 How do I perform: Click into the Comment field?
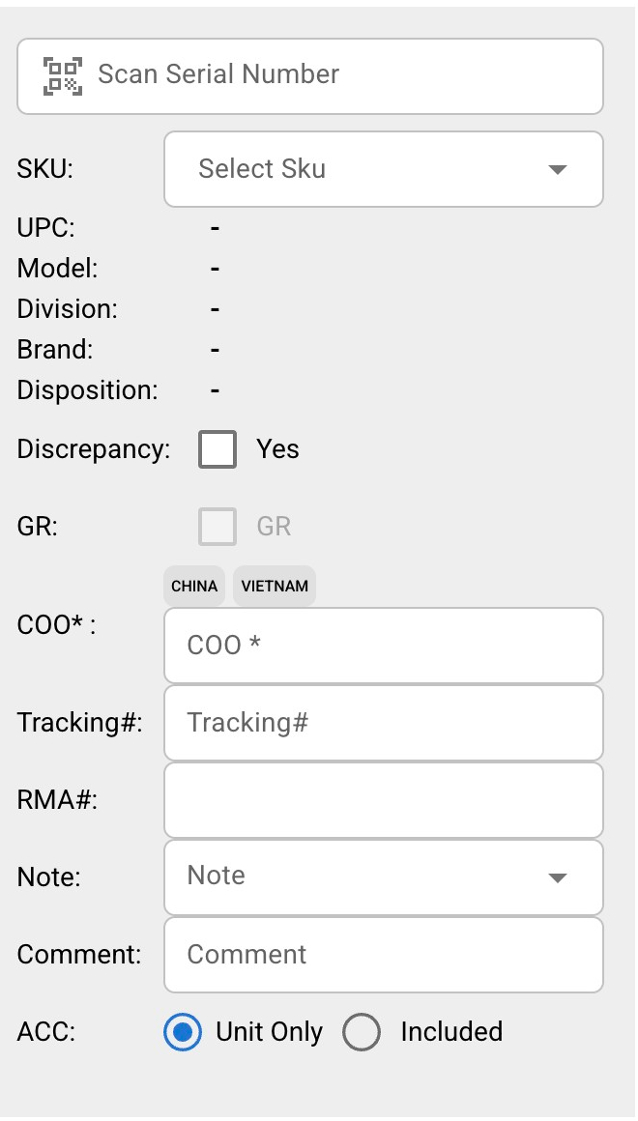[x=383, y=954]
